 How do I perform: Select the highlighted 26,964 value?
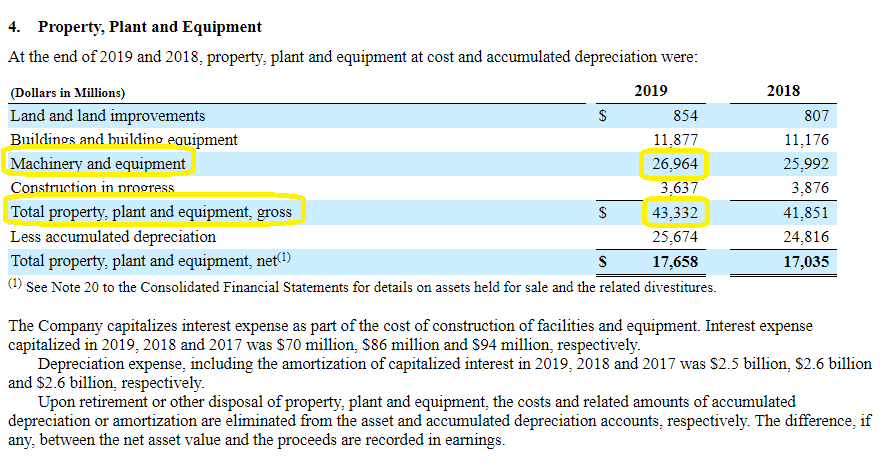coord(675,164)
